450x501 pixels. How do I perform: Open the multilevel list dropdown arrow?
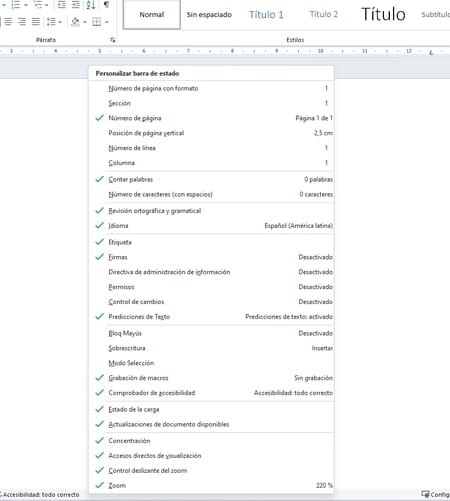pyautogui.click(x=46, y=5)
